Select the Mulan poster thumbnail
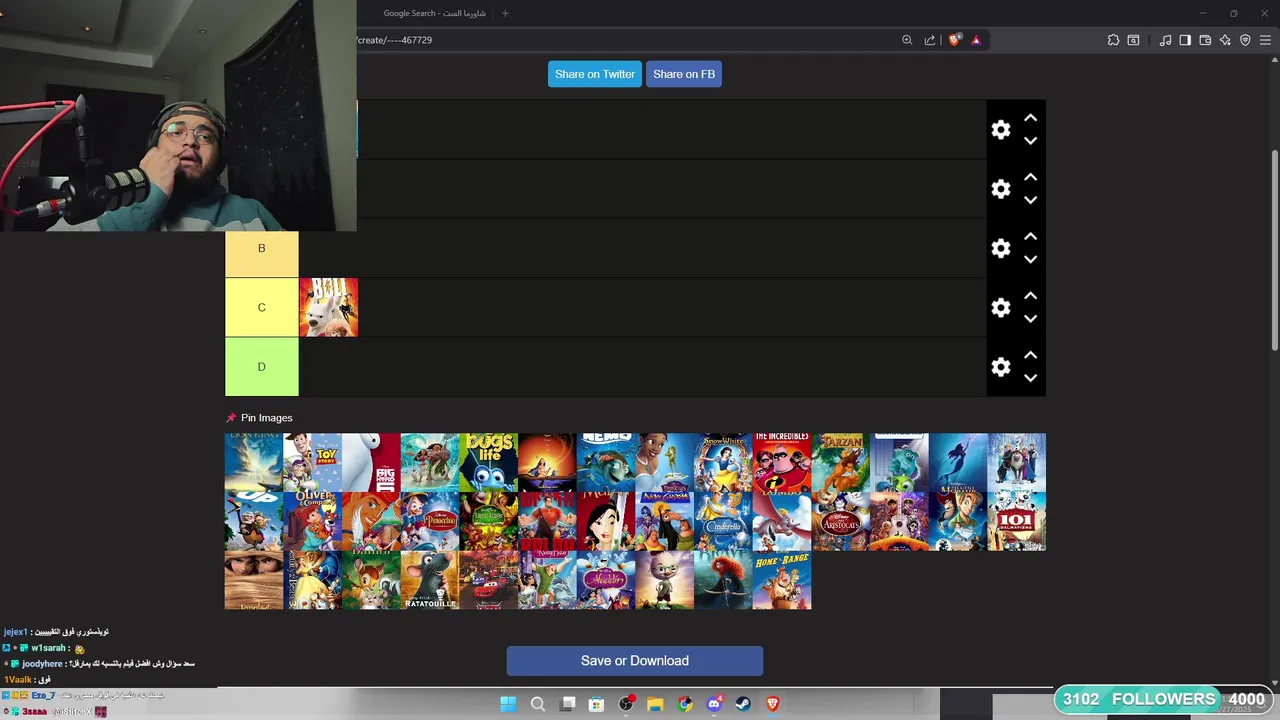1280x720 pixels. click(606, 521)
